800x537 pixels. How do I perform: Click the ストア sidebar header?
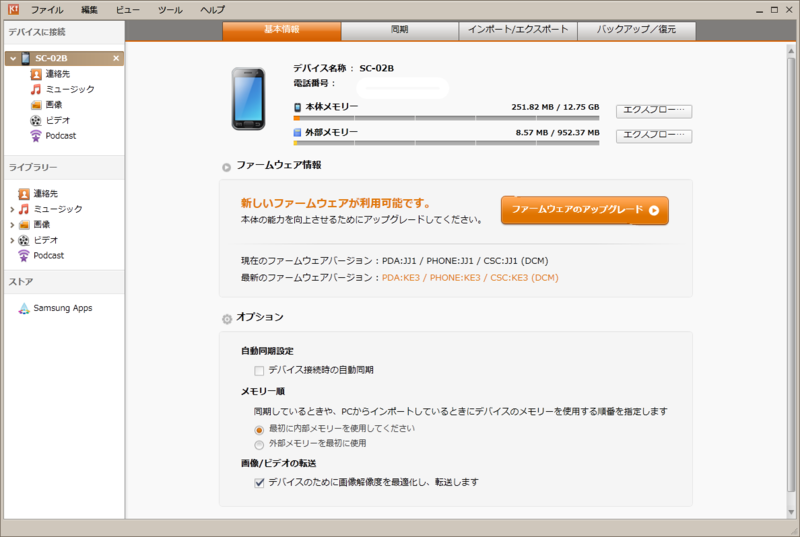(64, 282)
